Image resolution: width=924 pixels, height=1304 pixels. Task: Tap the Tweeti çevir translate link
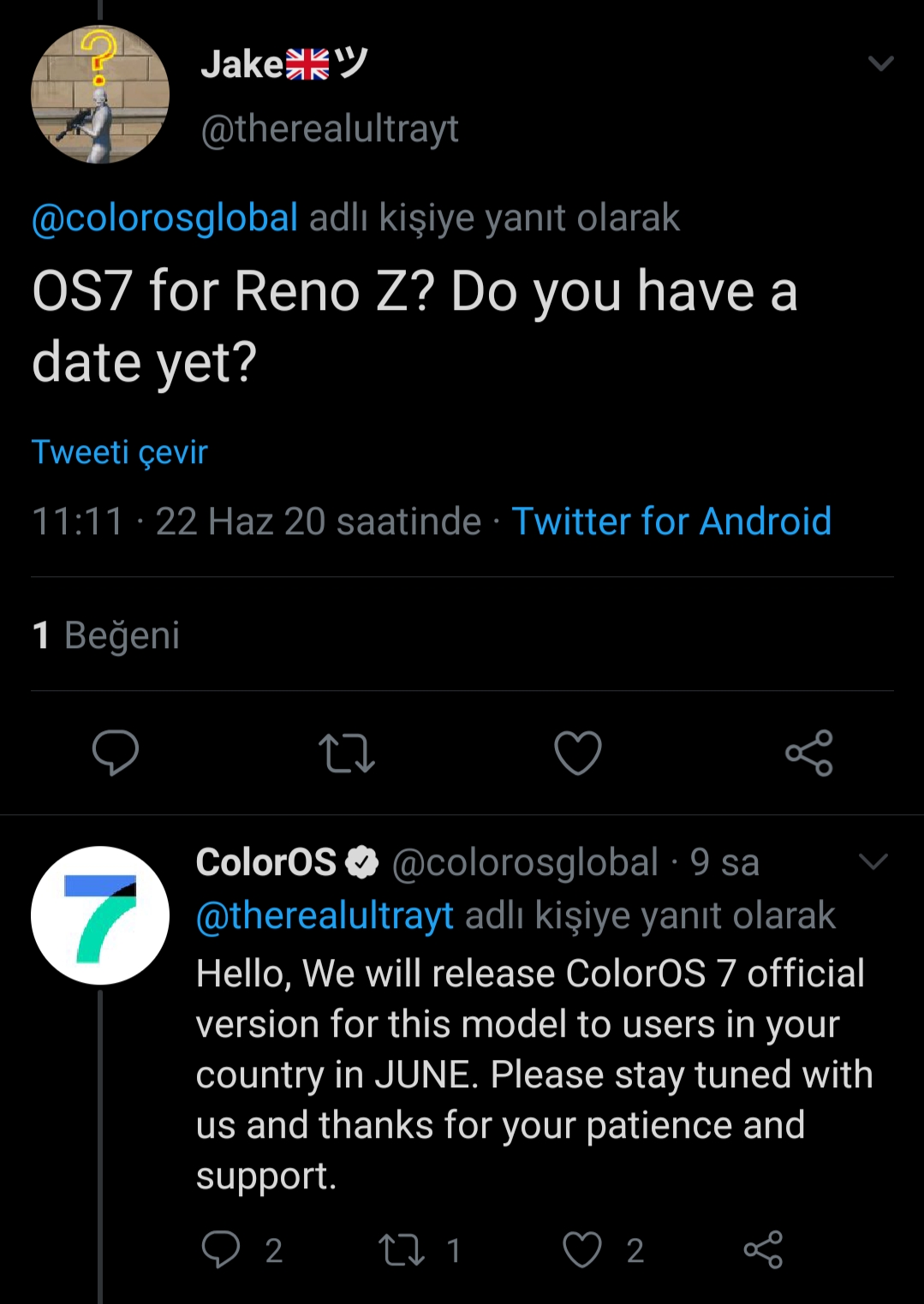coord(120,452)
